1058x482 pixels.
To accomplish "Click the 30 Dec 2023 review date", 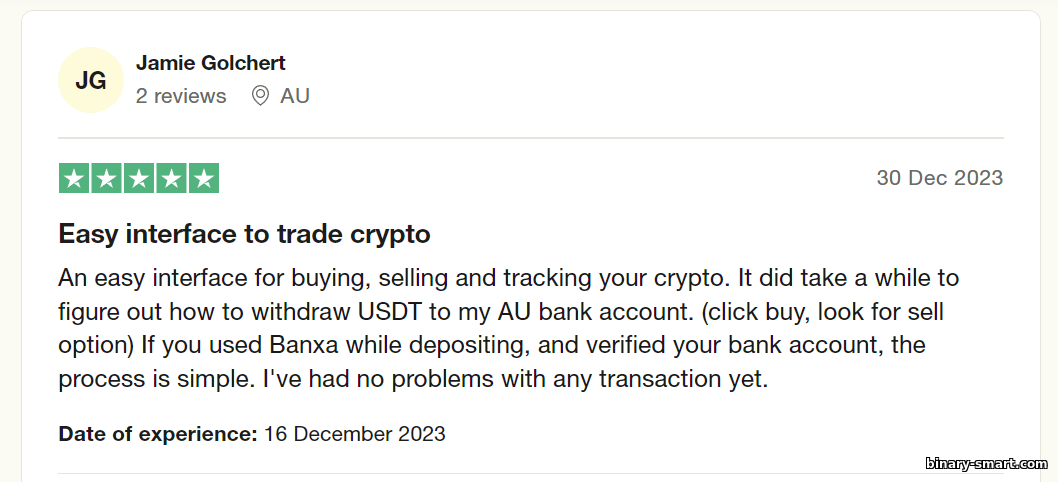I will pyautogui.click(x=940, y=178).
